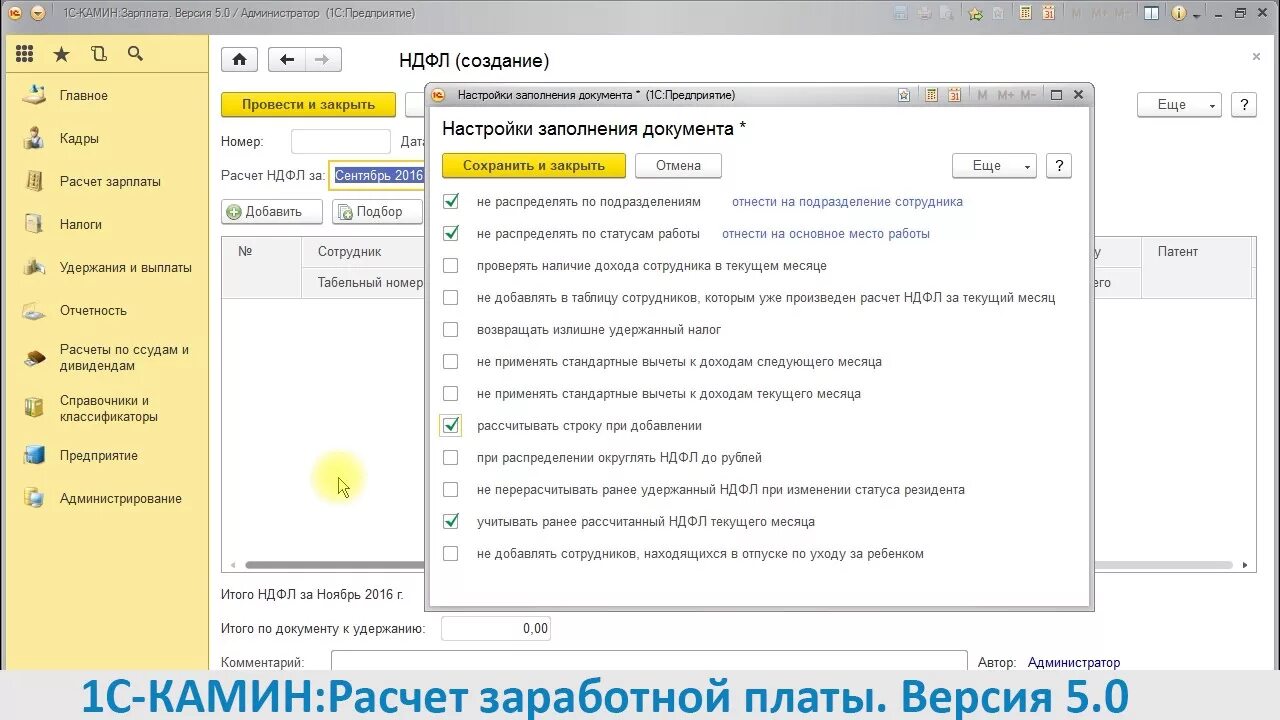Check не применять вычеты следующего месяца

(451, 362)
